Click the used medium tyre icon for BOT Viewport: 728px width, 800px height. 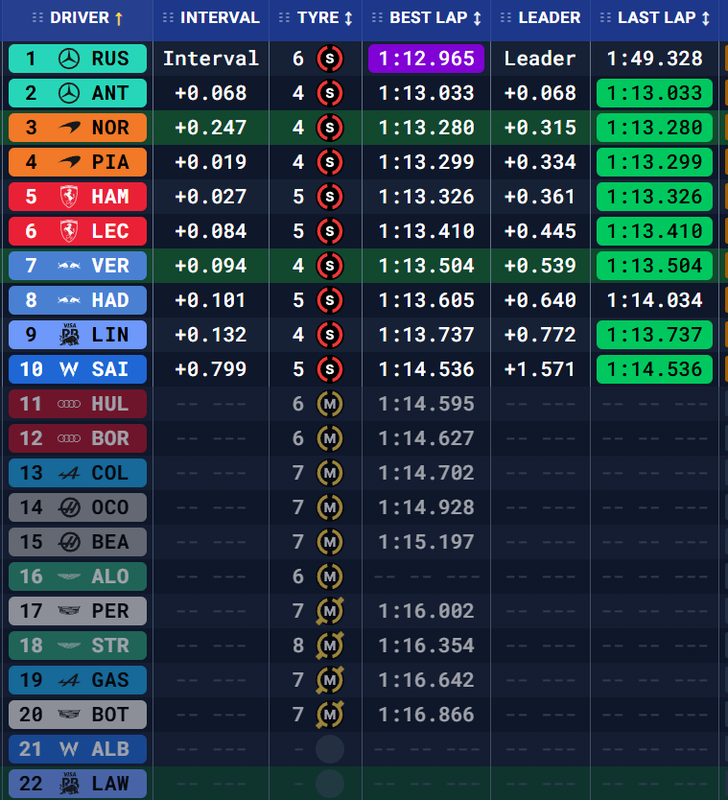point(330,715)
